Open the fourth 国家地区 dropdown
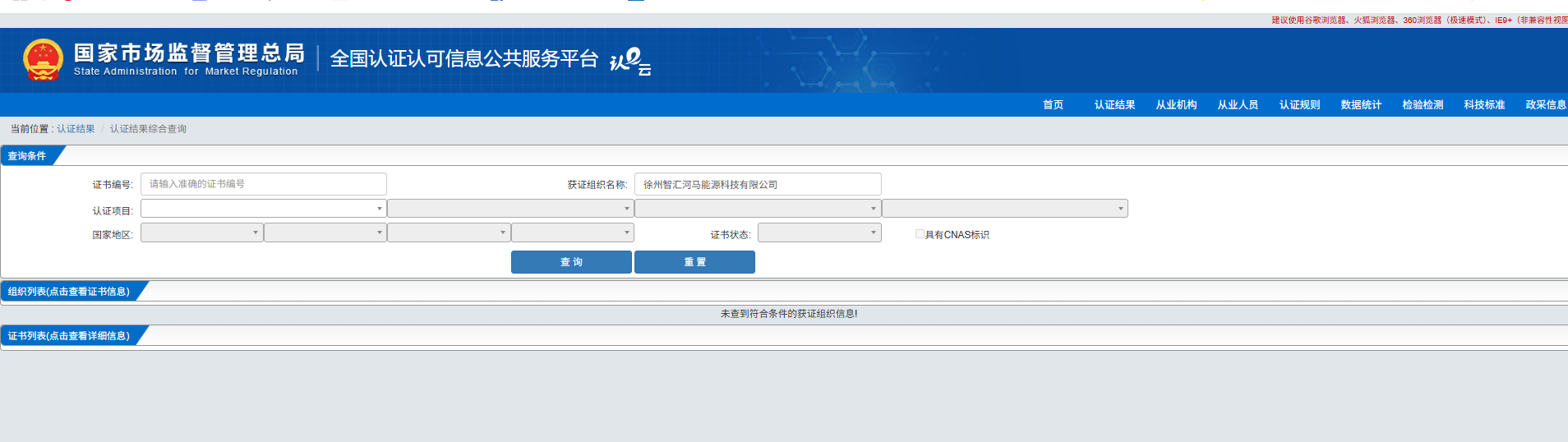 pos(573,233)
